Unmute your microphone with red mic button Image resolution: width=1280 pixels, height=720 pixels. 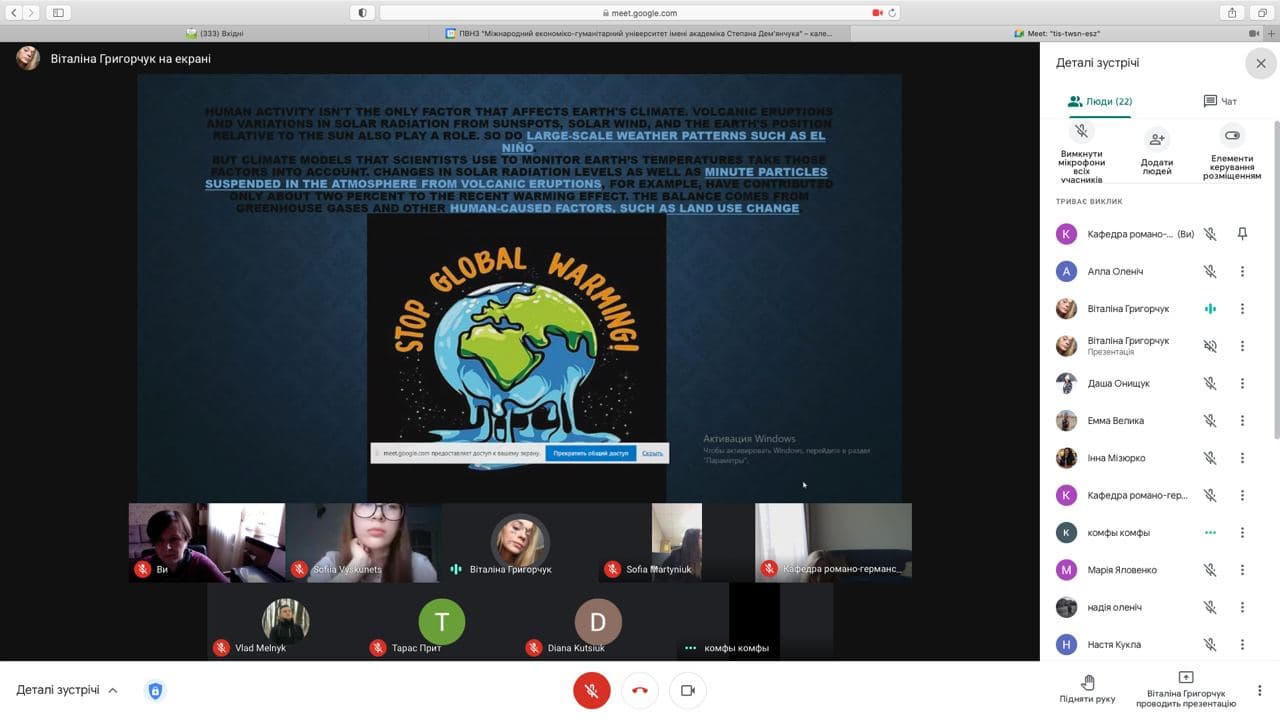[x=592, y=690]
